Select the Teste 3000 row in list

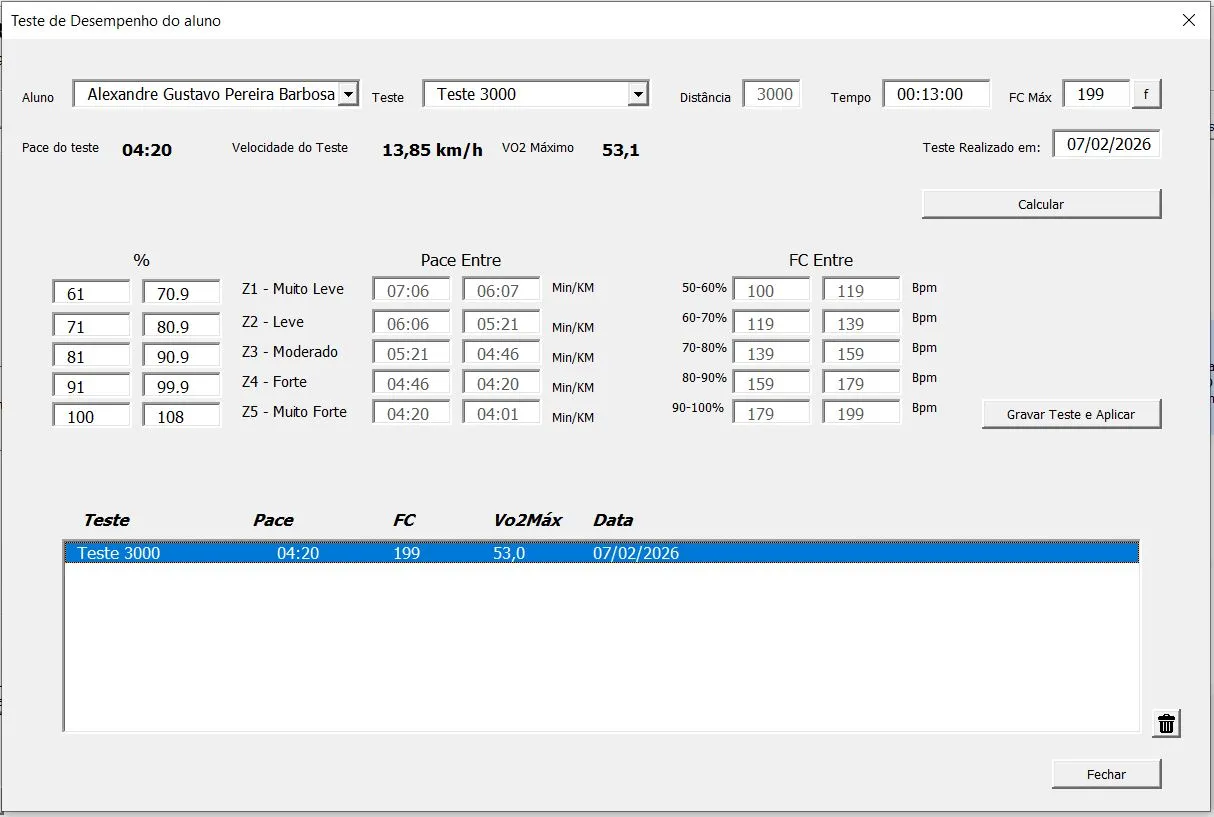coord(600,553)
